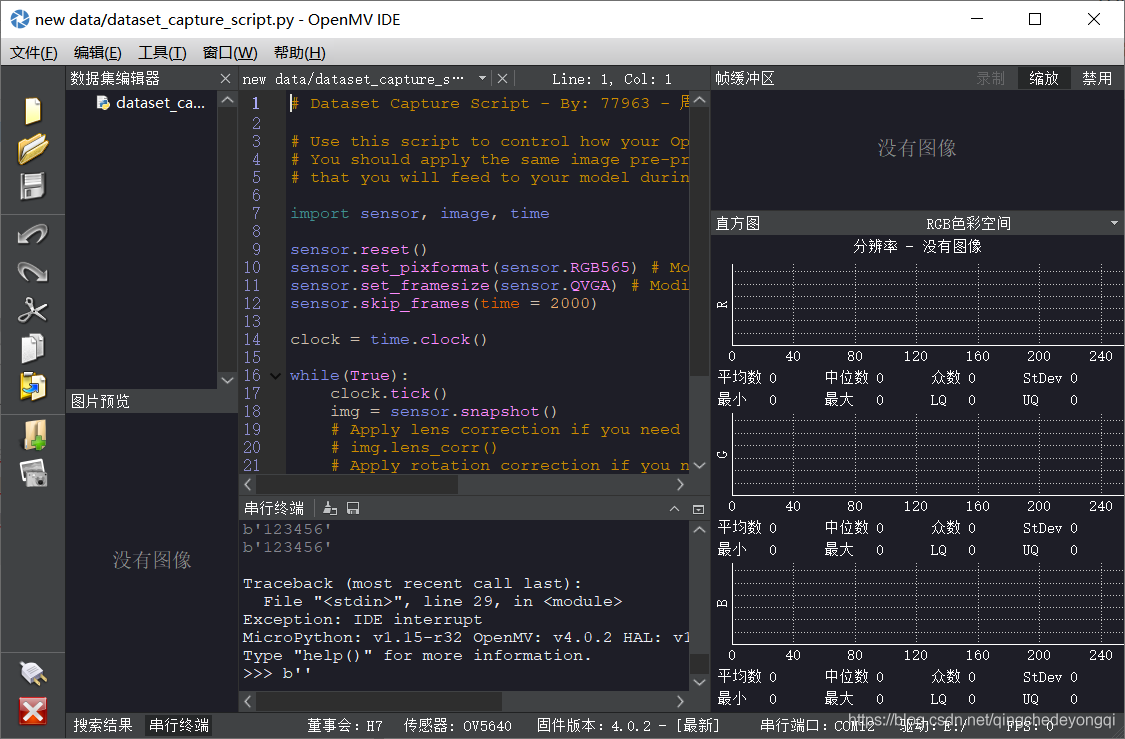Click the Line 1, Col 1 indicator
The width and height of the screenshot is (1125, 739).
click(x=612, y=79)
